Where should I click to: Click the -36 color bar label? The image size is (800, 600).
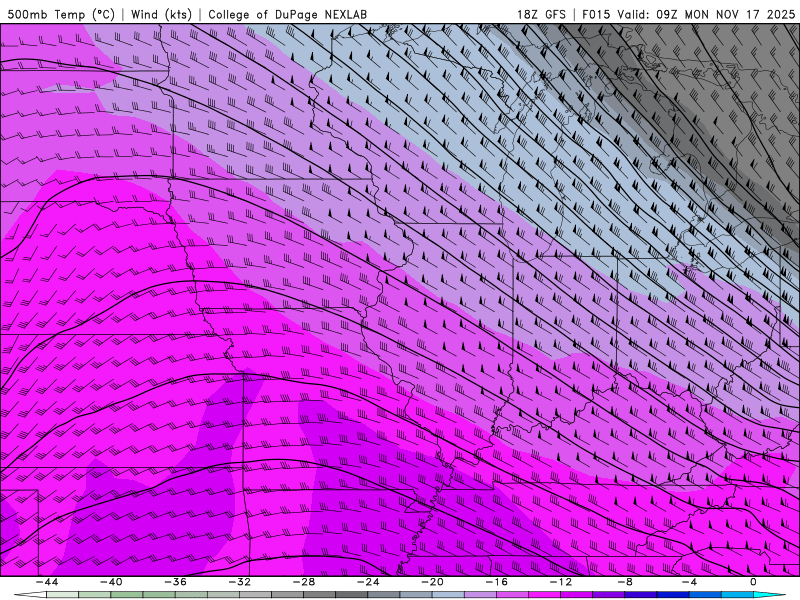click(176, 582)
